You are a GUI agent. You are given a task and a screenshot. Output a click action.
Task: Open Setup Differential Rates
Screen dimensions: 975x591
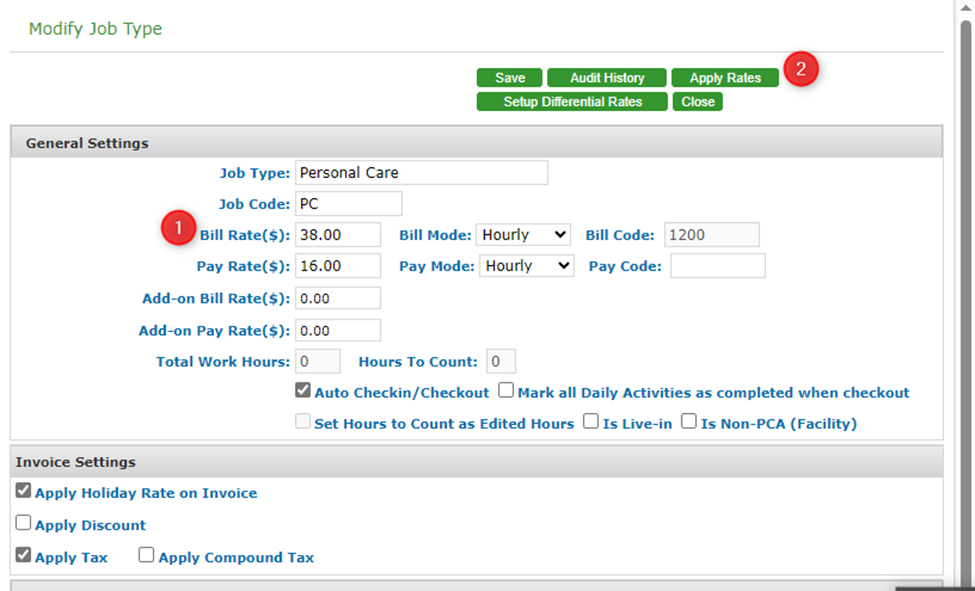point(572,102)
